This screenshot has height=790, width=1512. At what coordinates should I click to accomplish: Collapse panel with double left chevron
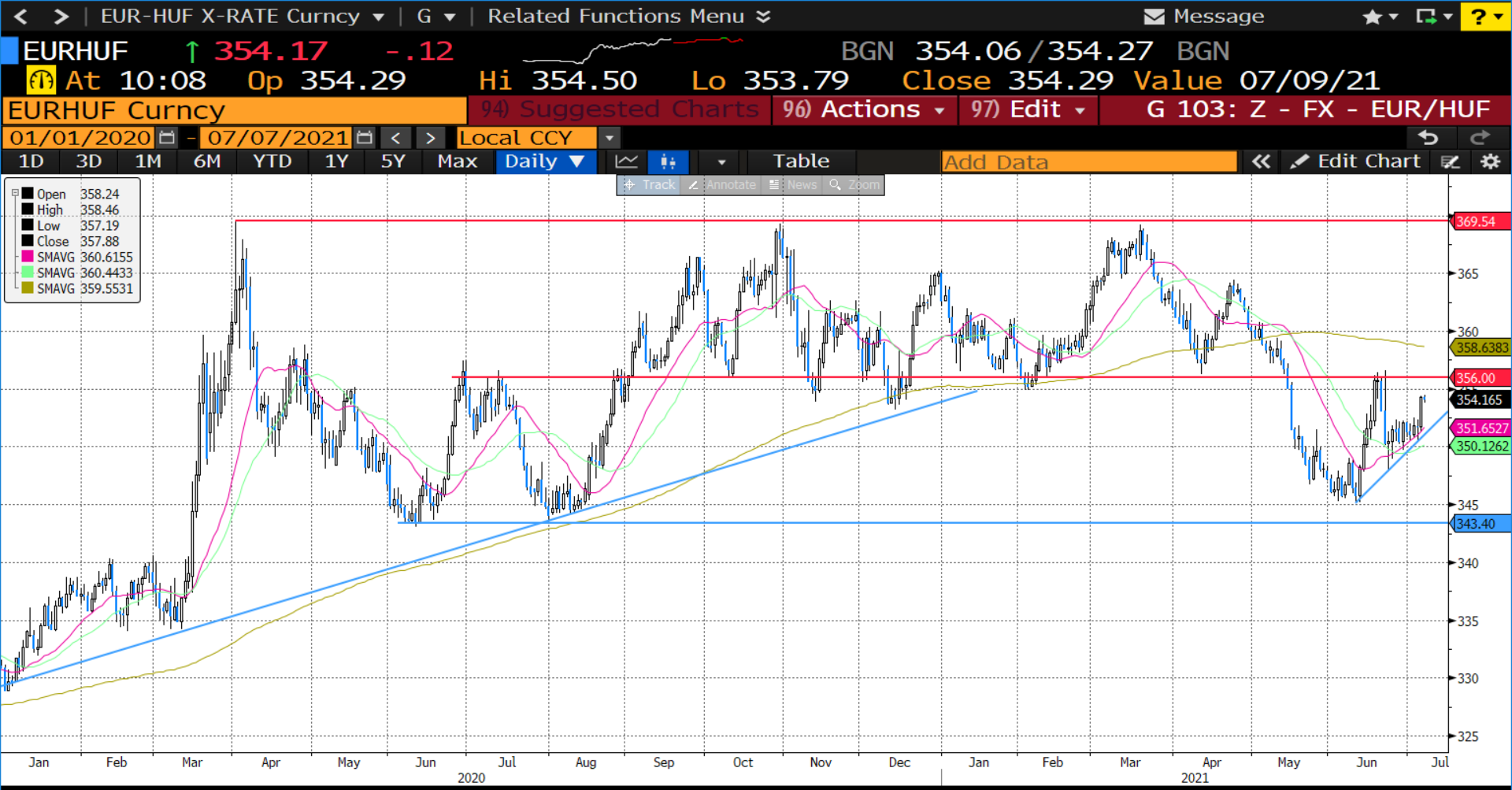(1261, 161)
